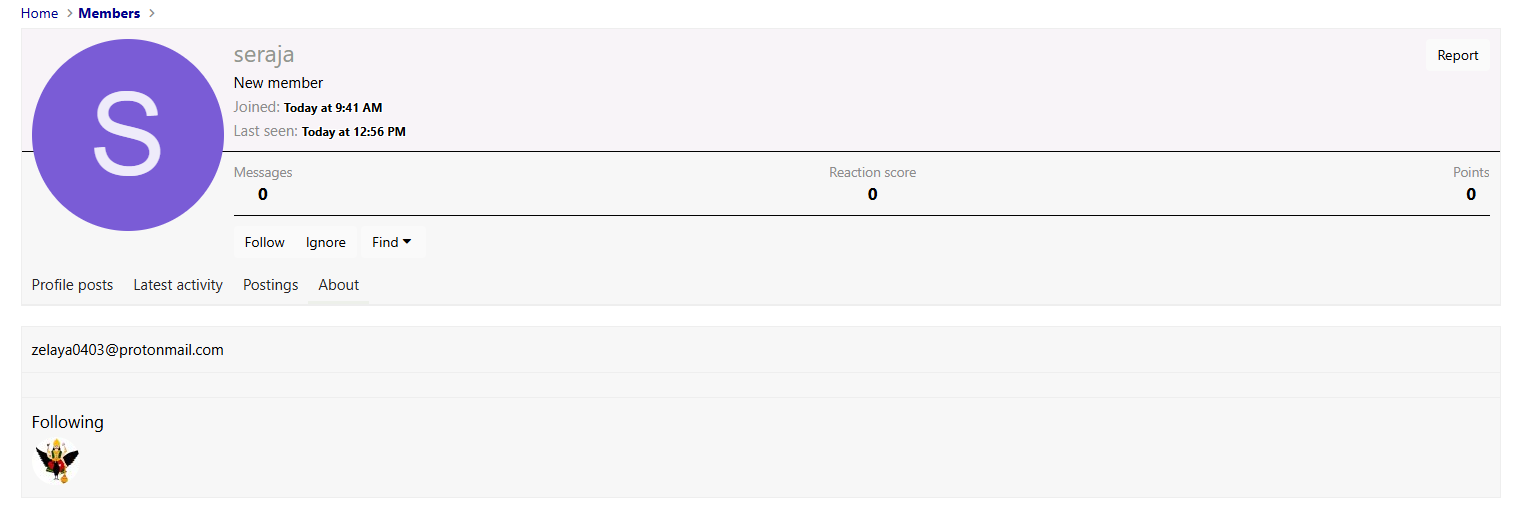Image resolution: width=1534 pixels, height=515 pixels.
Task: Click the Reaction score value
Action: click(872, 194)
